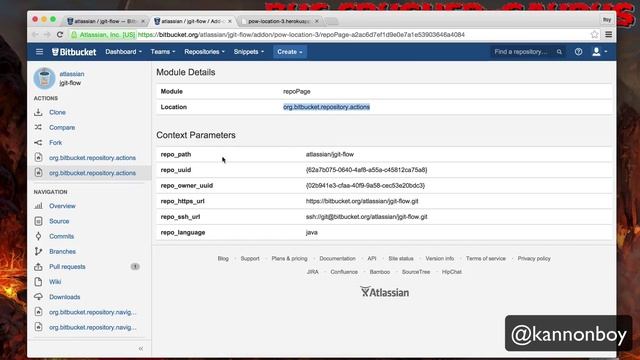
Task: Open the Dashboard dropdown menu
Action: click(x=124, y=52)
